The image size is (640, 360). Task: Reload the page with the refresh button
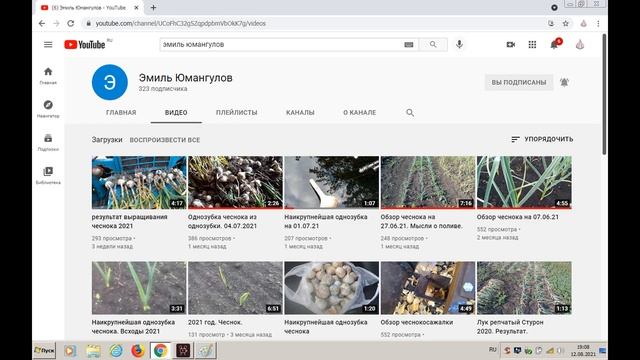click(71, 23)
